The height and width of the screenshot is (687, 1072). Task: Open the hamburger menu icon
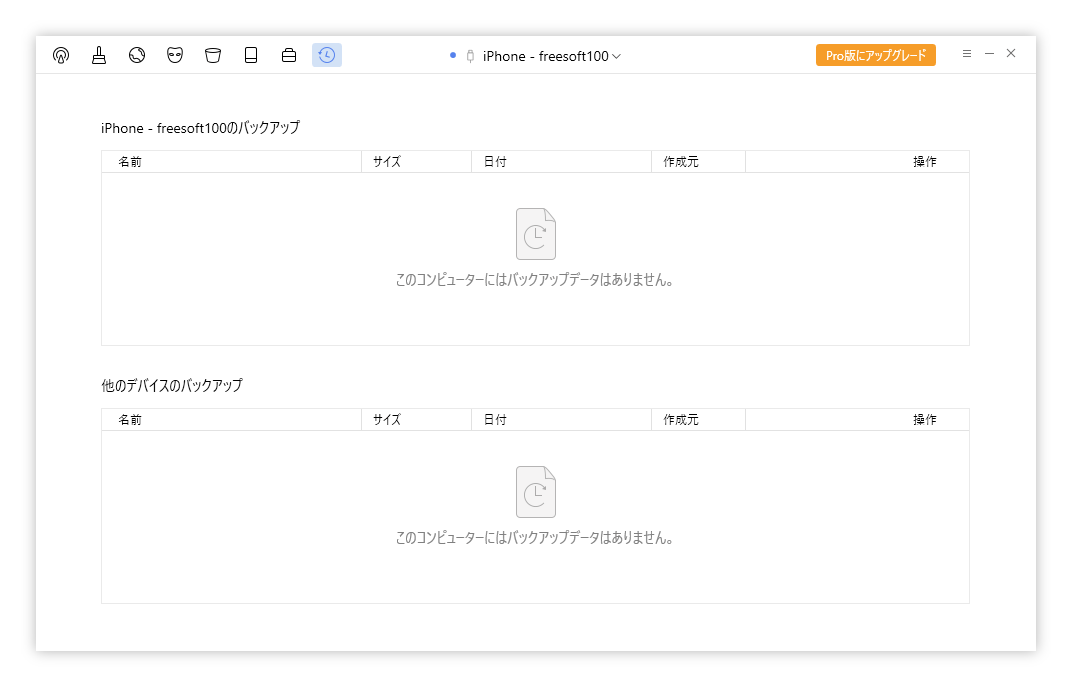(x=967, y=53)
